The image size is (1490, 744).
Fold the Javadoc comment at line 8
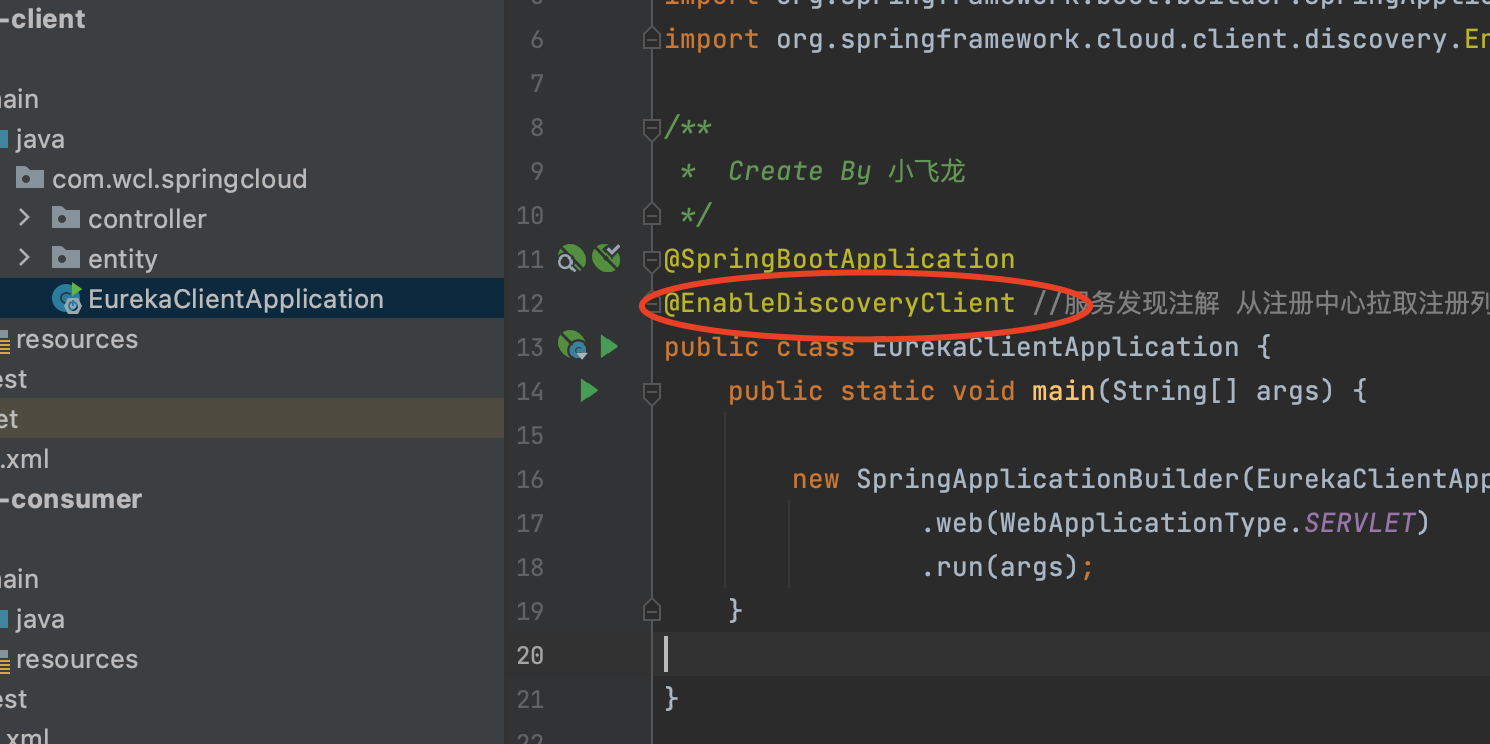(652, 127)
